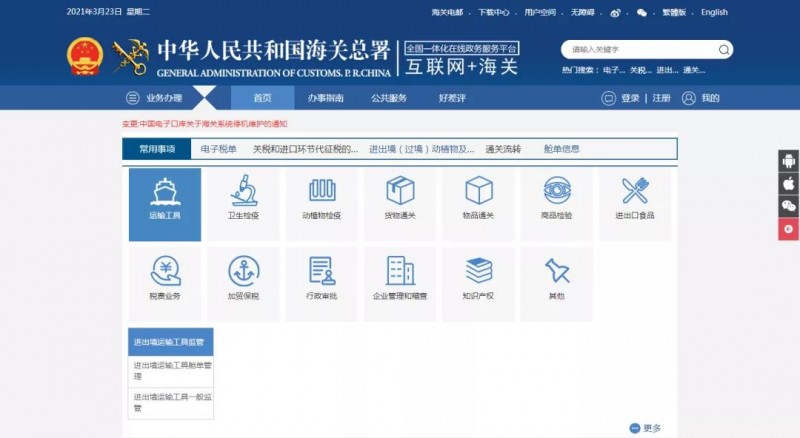Switch to the 舱单信息 tab
Viewport: 800px width, 438px height.
(x=561, y=149)
